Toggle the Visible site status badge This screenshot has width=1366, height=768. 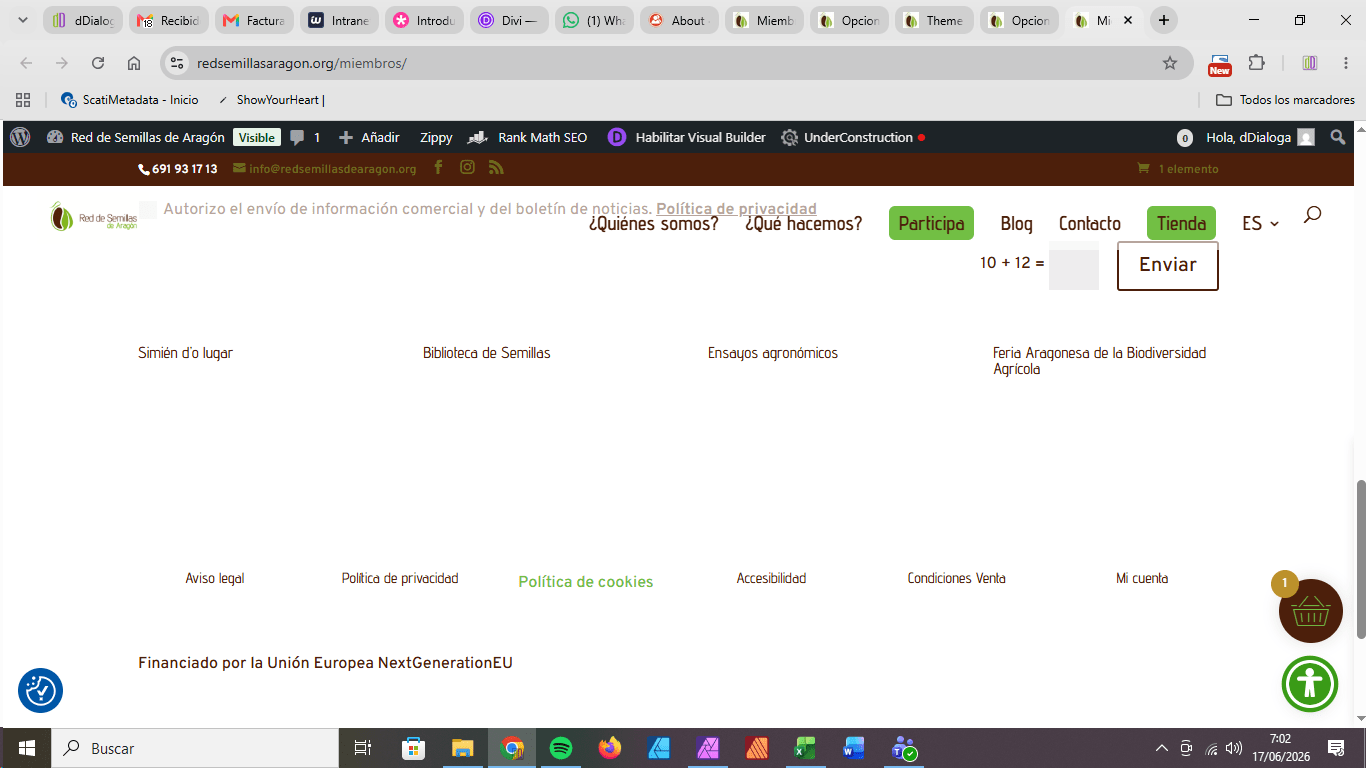pos(257,138)
